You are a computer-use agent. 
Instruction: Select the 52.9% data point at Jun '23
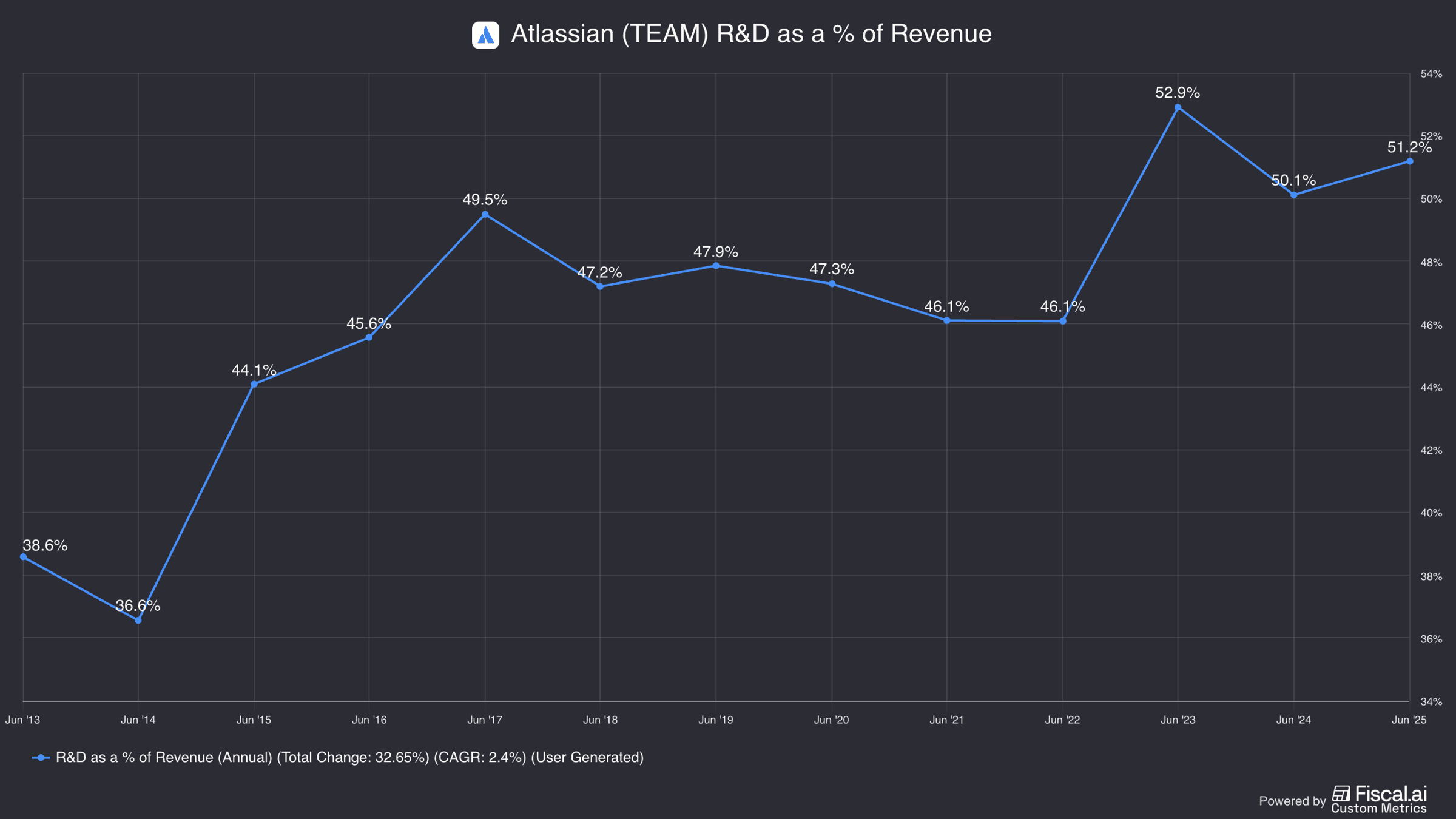1178,107
